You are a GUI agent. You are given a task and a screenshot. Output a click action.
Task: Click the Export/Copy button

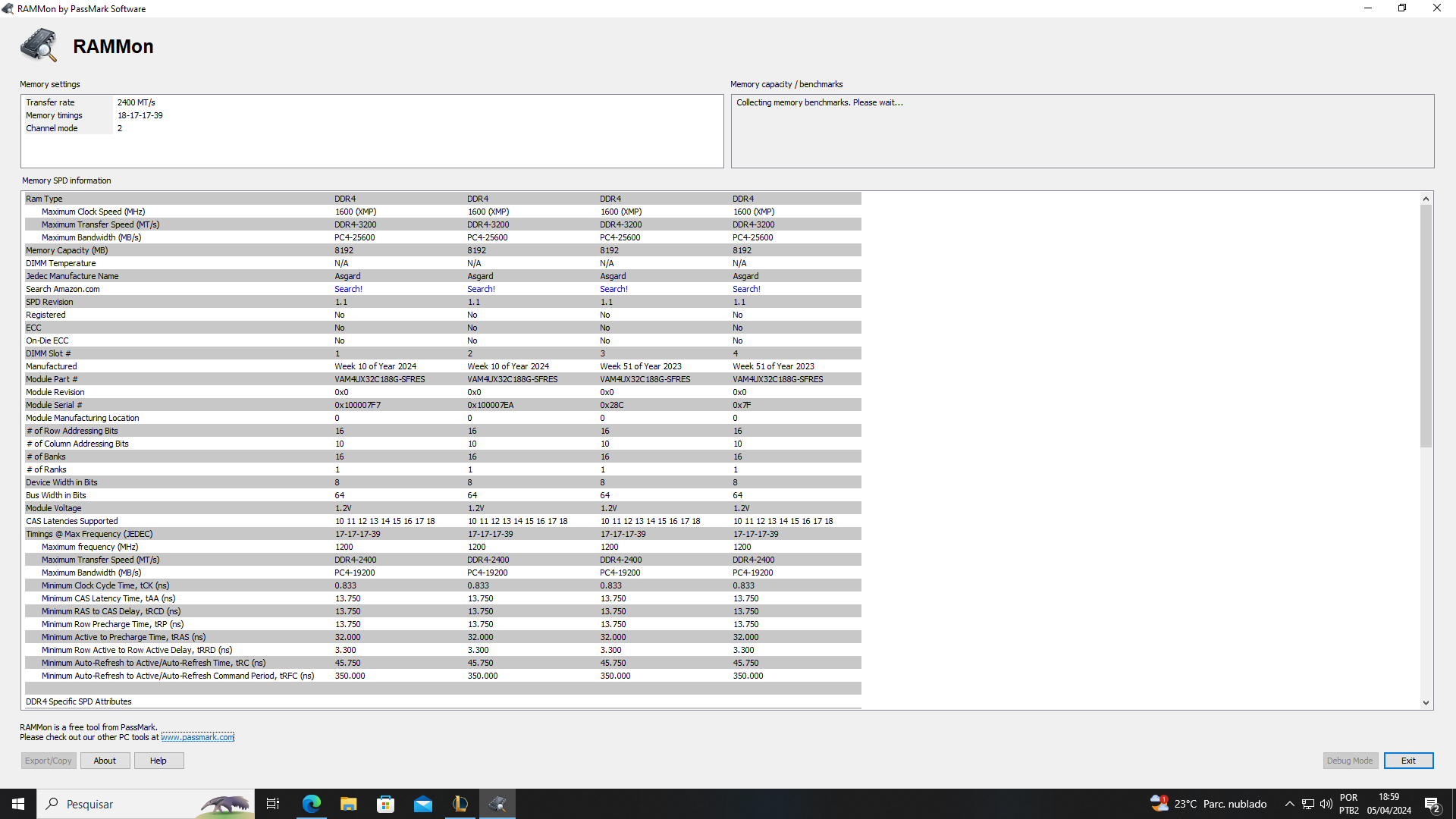coord(49,761)
